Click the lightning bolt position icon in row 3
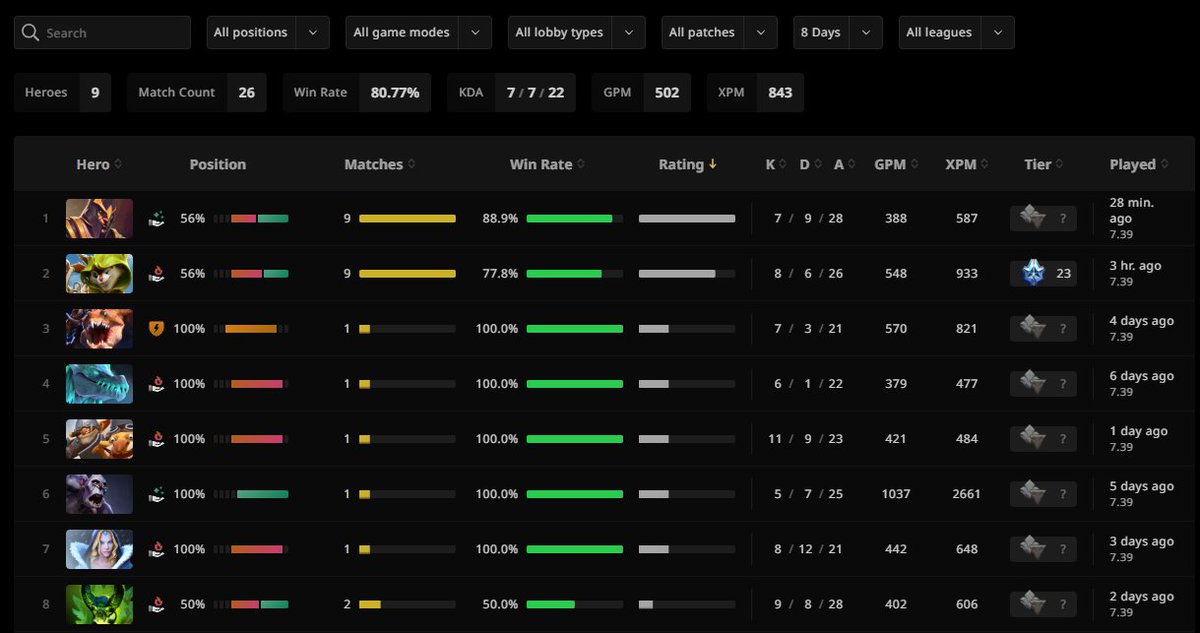 coord(156,328)
